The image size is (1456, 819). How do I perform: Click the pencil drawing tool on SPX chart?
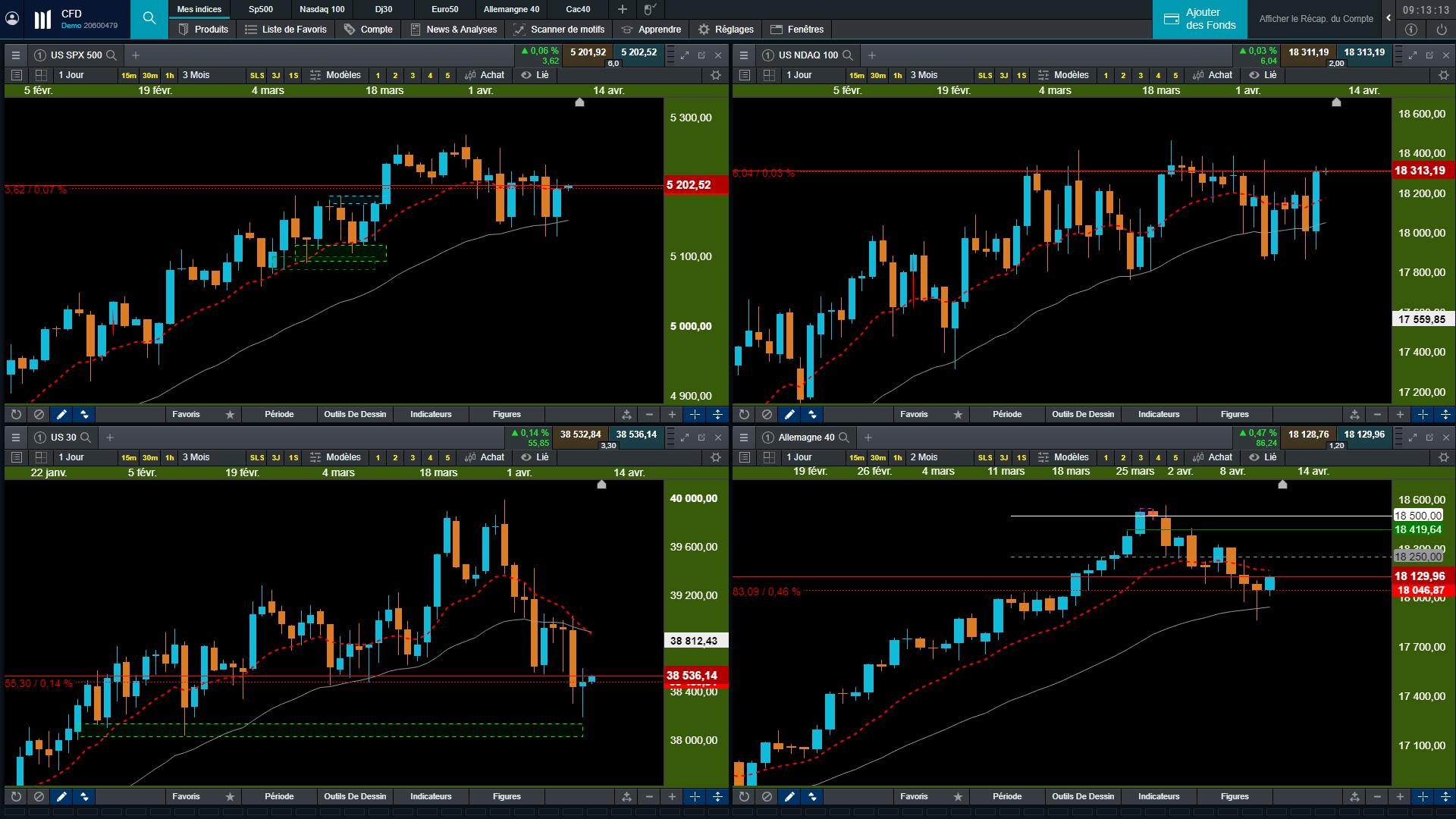click(x=61, y=415)
